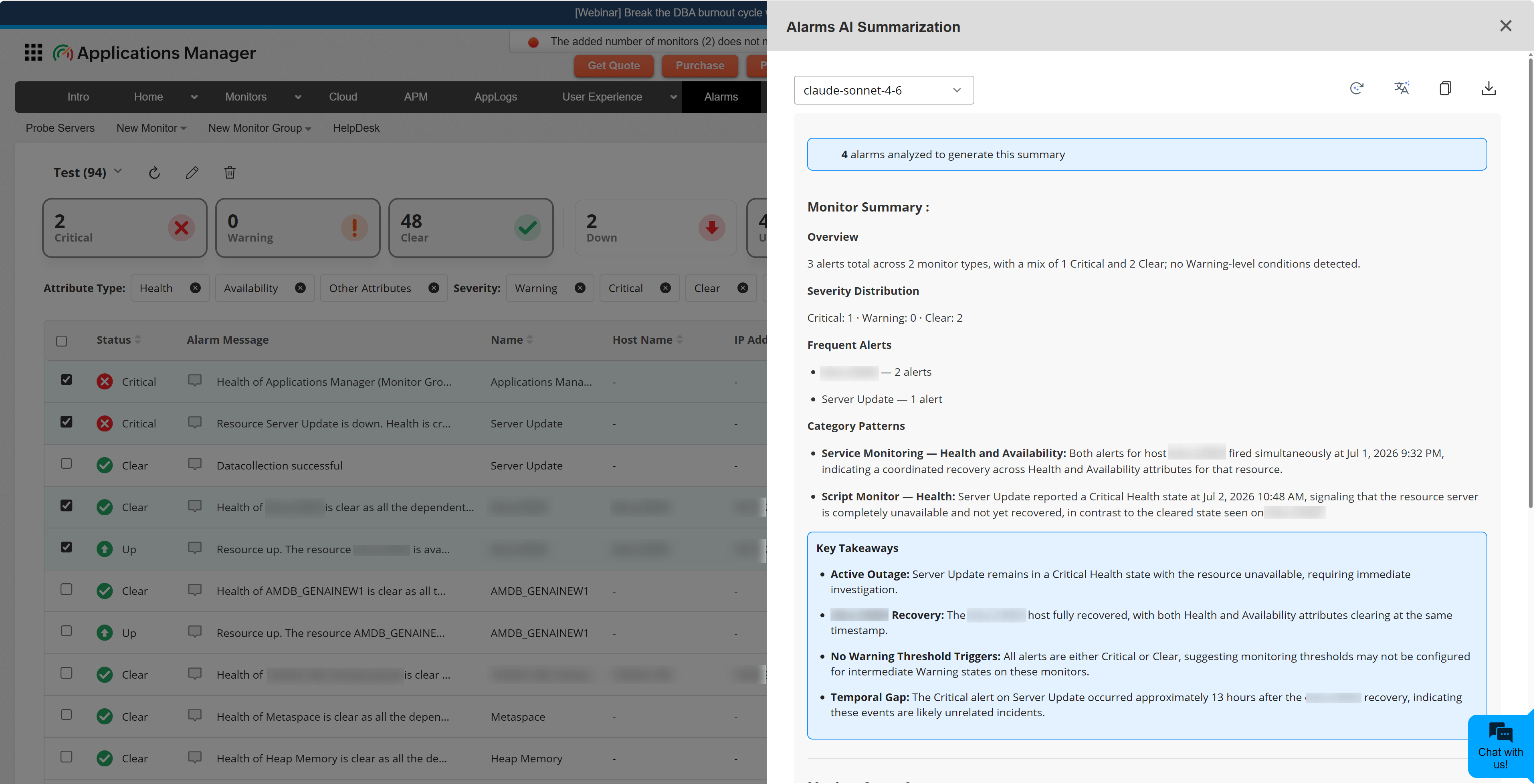The height and width of the screenshot is (784, 1535).
Task: Expand the Home menu arrow
Action: (194, 97)
